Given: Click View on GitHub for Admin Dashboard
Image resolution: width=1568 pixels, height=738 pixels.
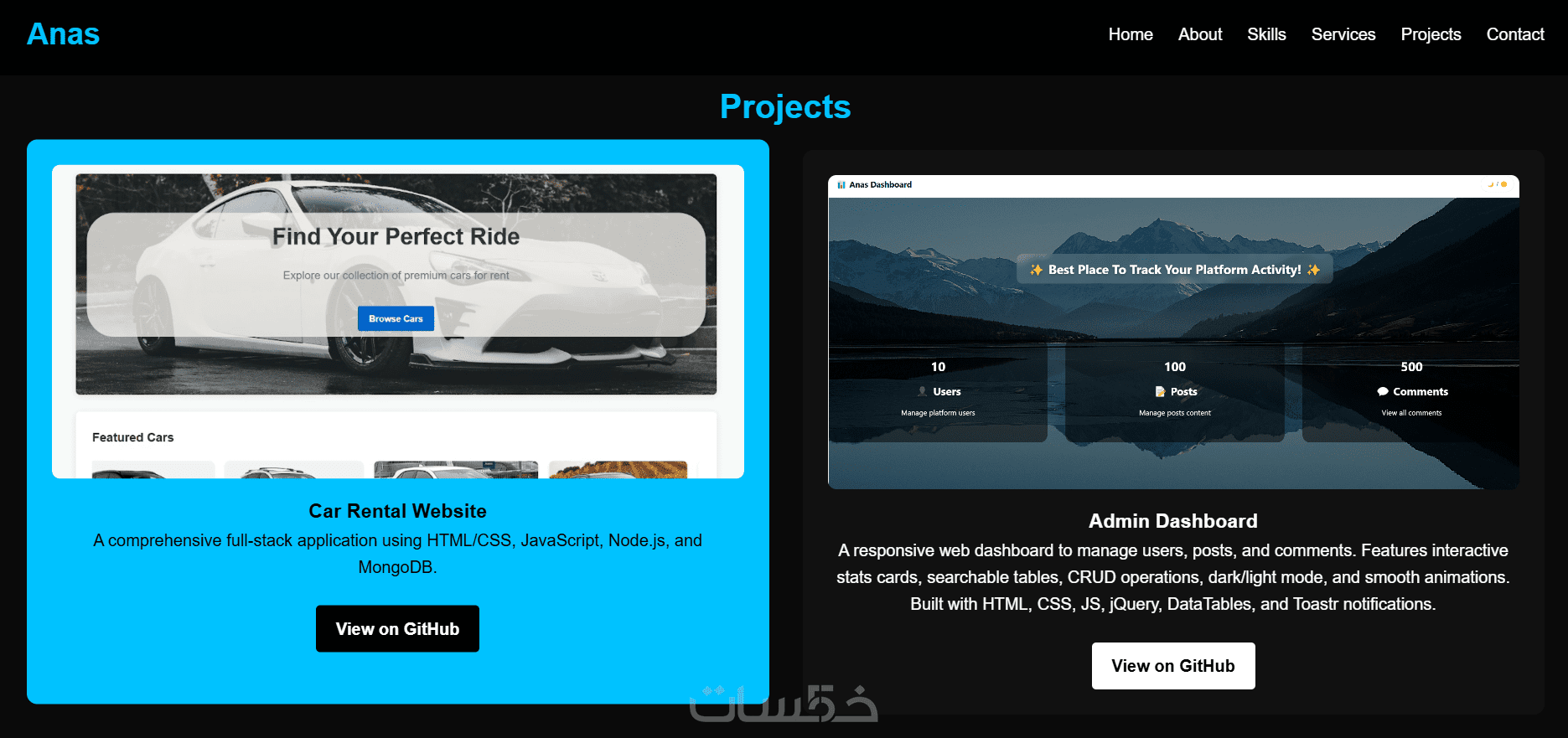Looking at the screenshot, I should [x=1173, y=666].
